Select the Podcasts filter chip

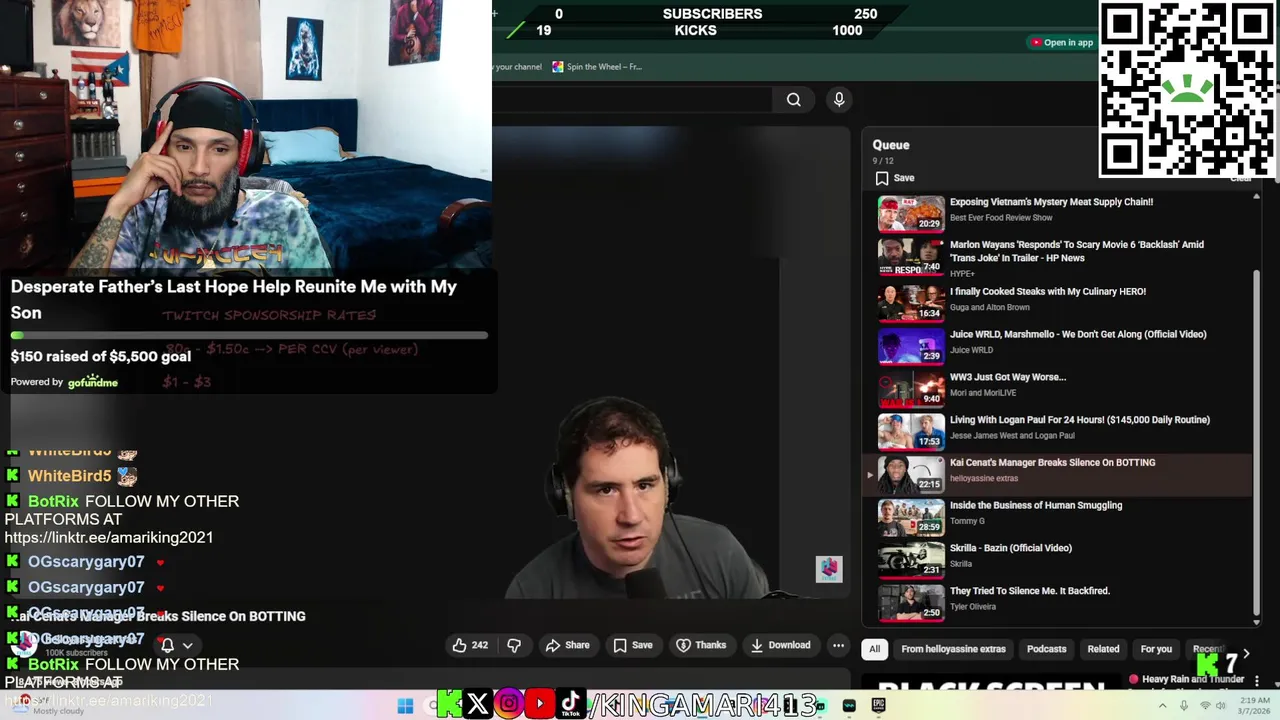[1046, 649]
